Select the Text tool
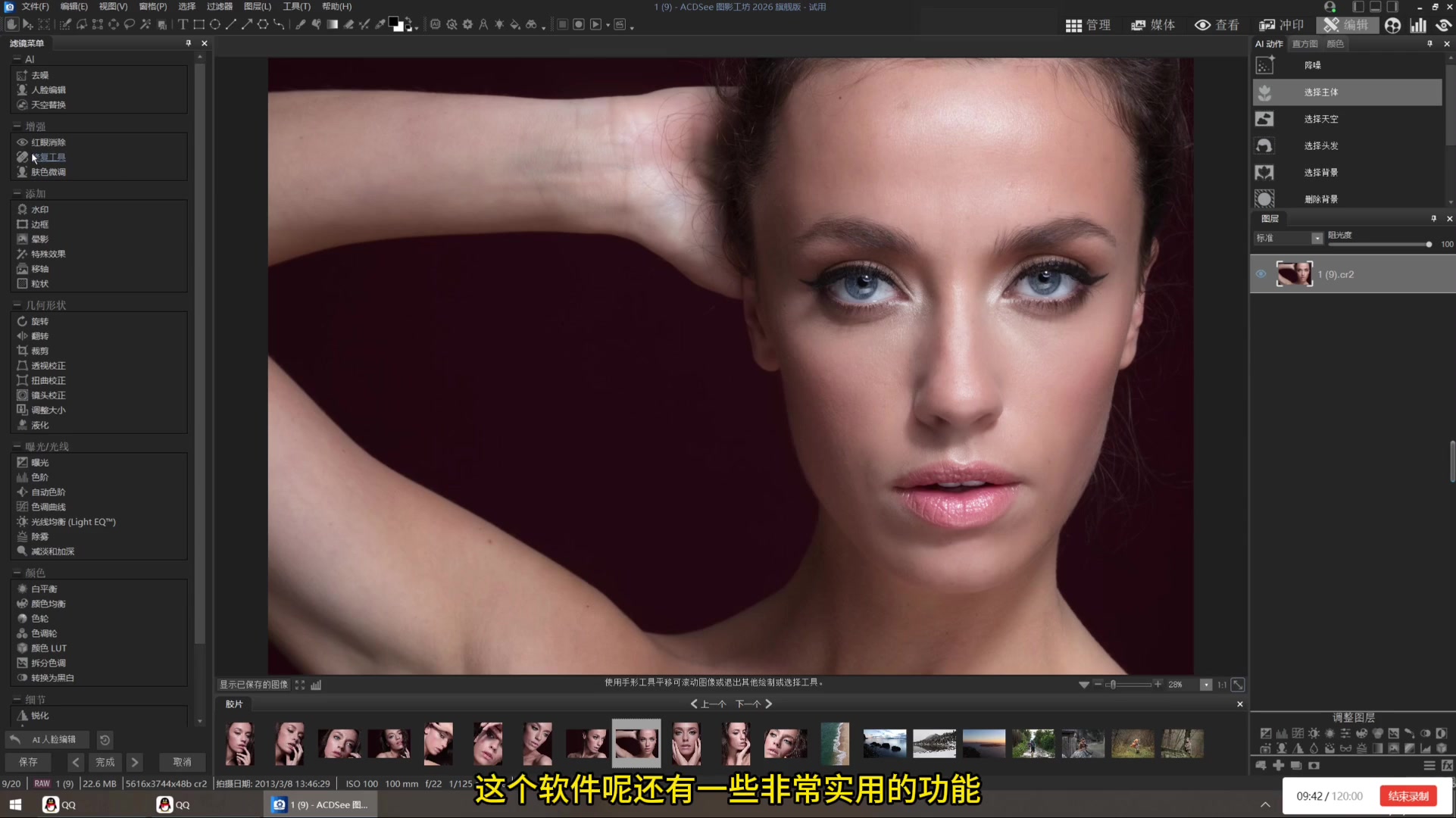 tap(183, 24)
